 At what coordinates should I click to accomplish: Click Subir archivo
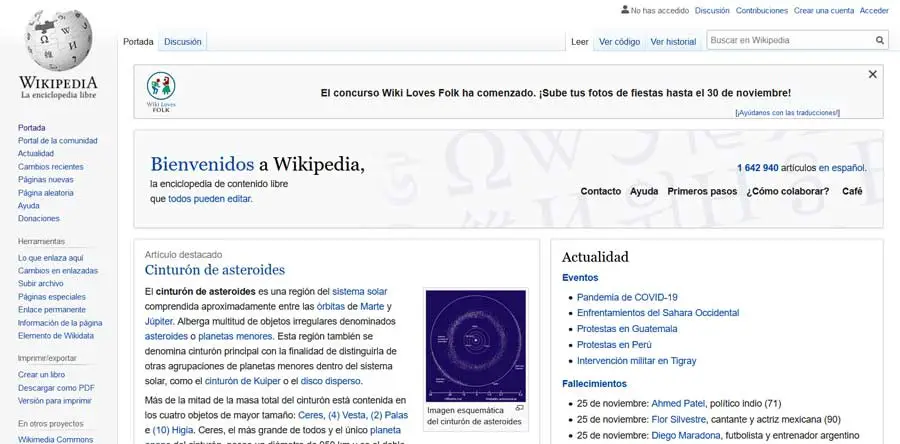pyautogui.click(x=40, y=283)
